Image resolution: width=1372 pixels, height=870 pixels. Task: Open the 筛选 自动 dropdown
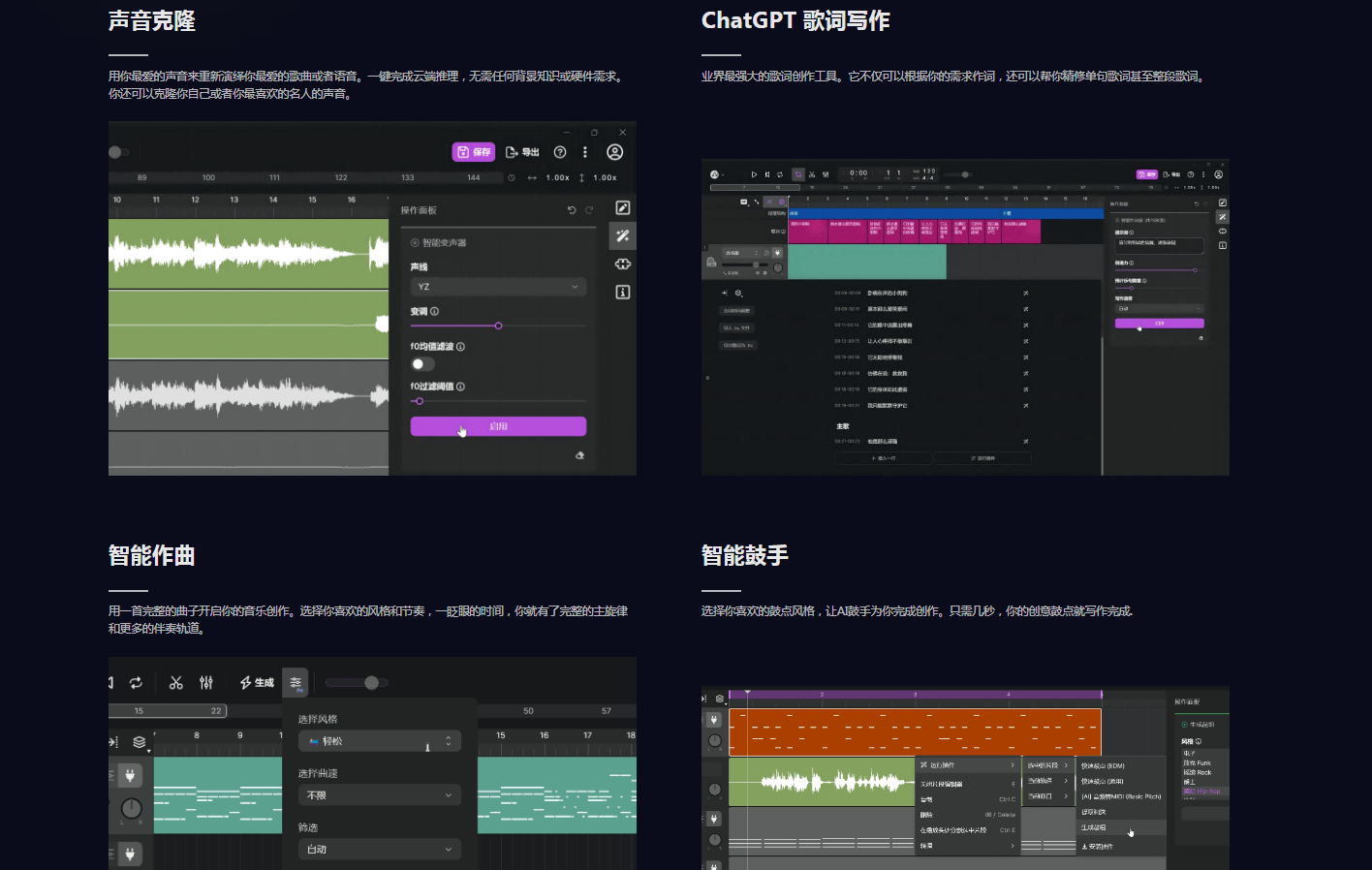(379, 849)
